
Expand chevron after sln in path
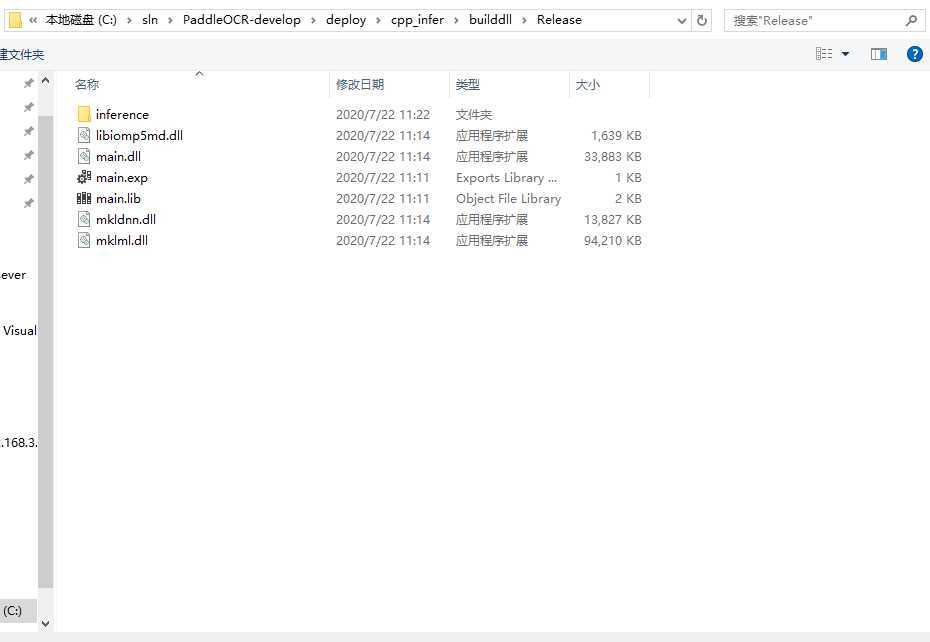170,20
